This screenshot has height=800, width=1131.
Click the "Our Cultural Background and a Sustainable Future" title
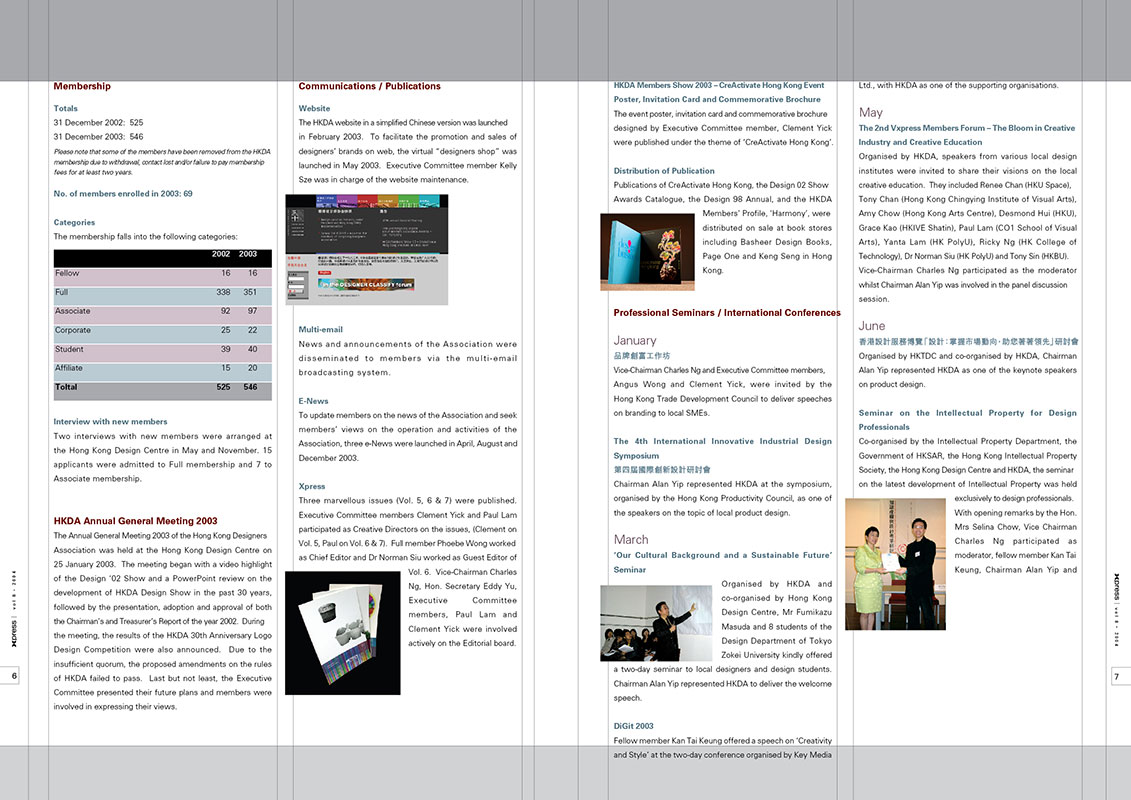pyautogui.click(x=723, y=562)
